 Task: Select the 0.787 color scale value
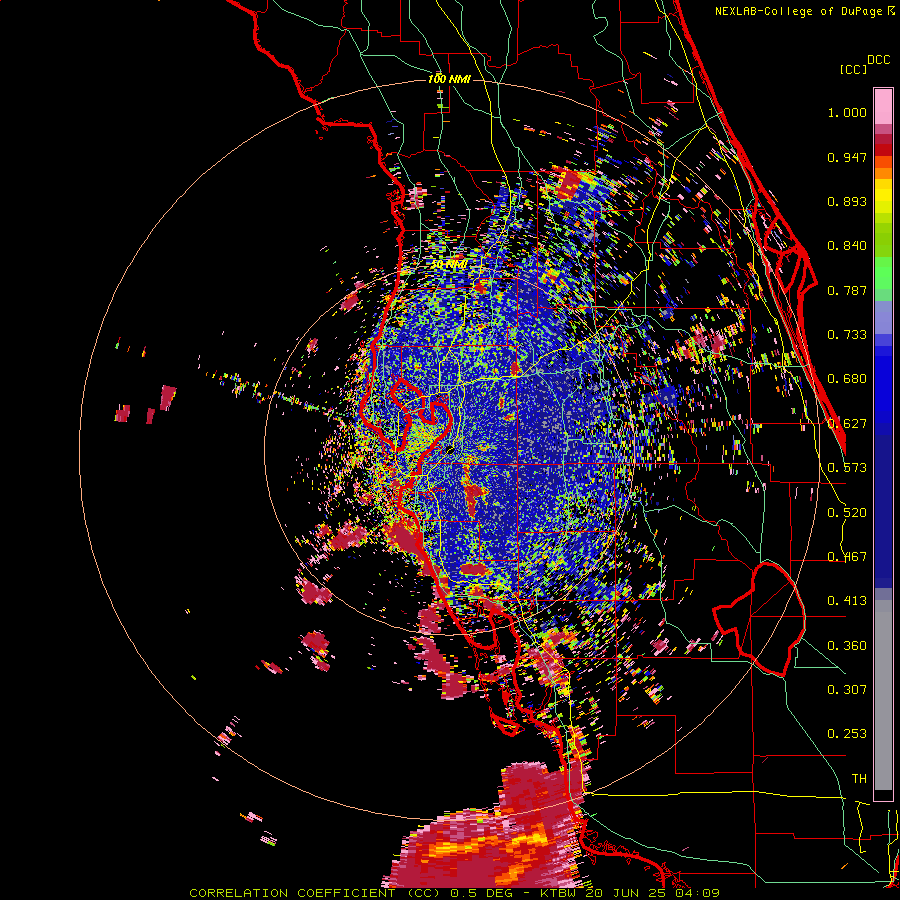coord(847,290)
